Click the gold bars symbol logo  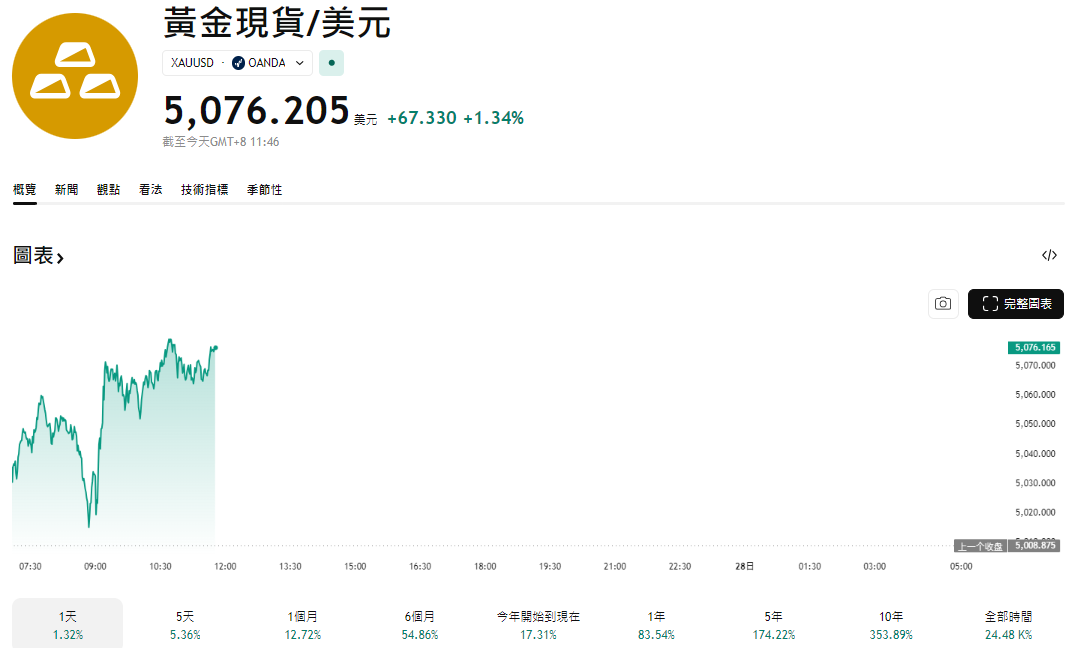click(75, 76)
